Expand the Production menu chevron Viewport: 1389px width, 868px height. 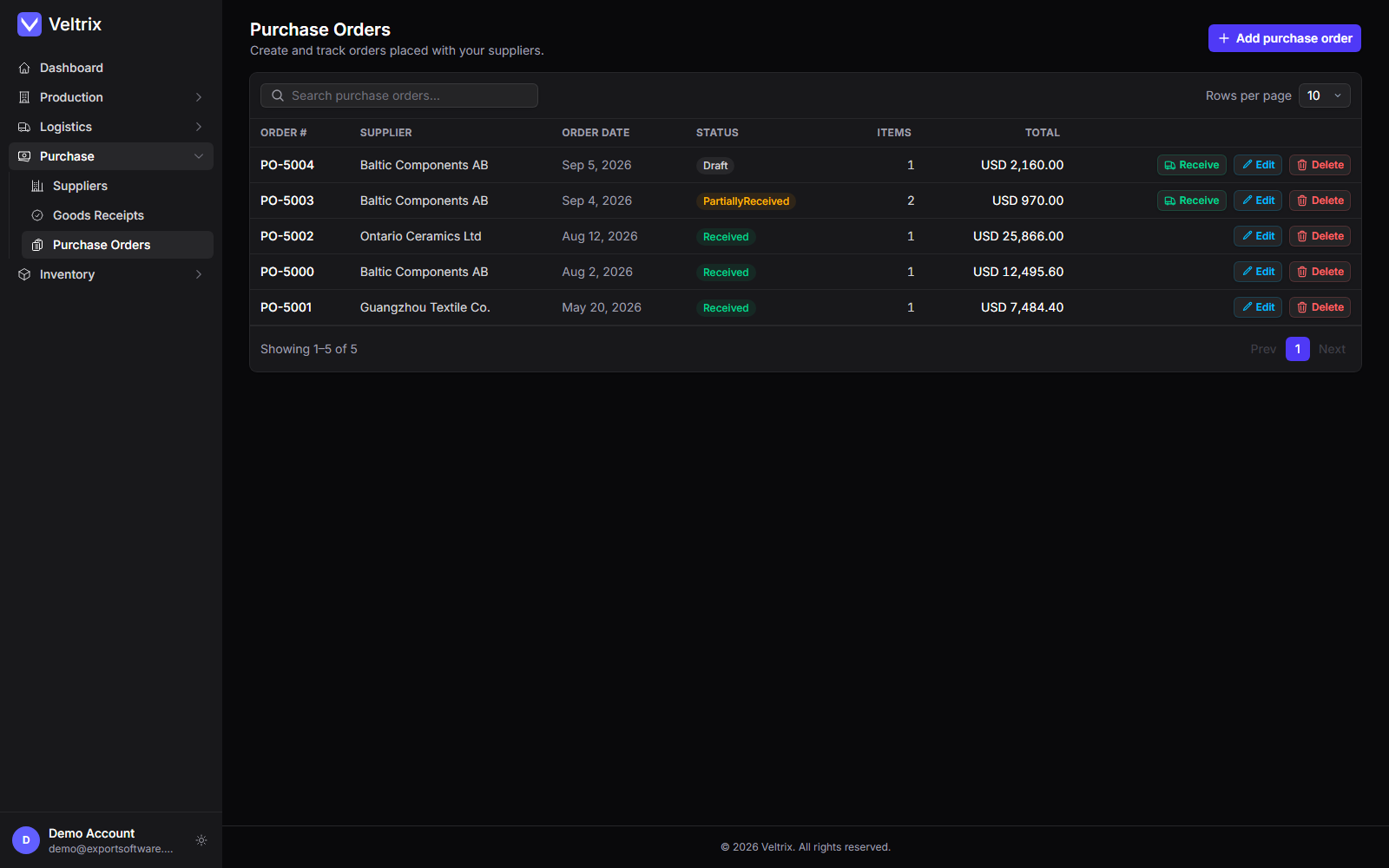pyautogui.click(x=199, y=97)
